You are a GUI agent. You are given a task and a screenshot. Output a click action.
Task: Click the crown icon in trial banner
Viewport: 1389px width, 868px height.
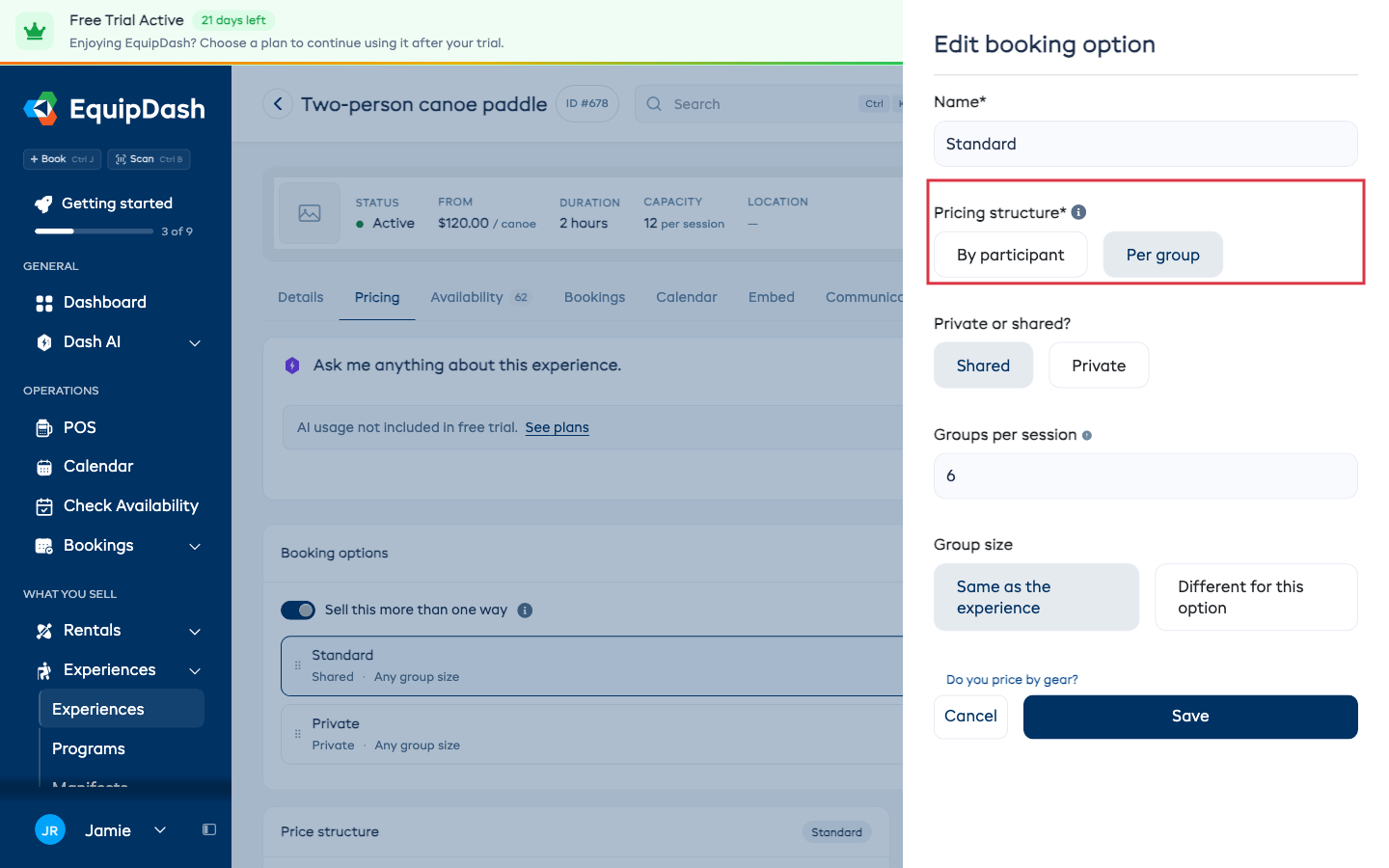35,31
